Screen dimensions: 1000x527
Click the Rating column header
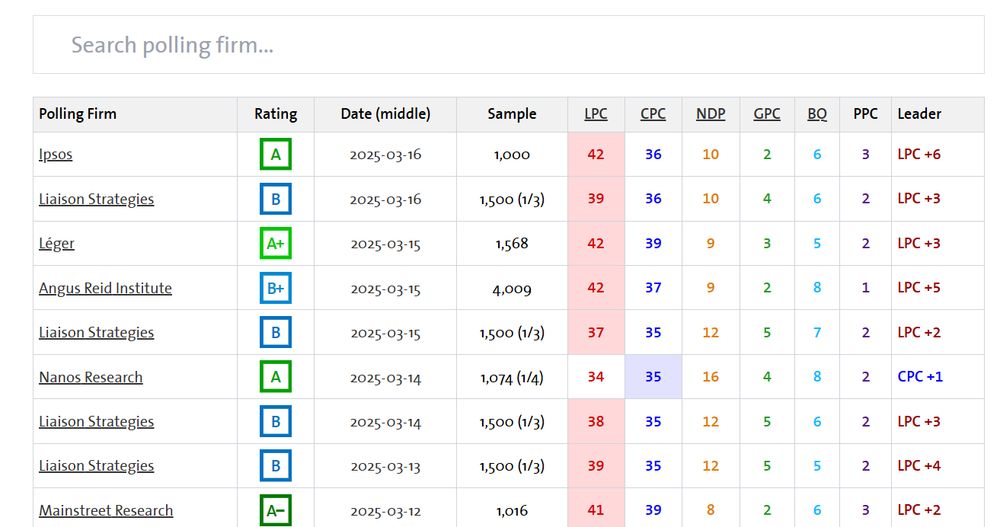276,114
